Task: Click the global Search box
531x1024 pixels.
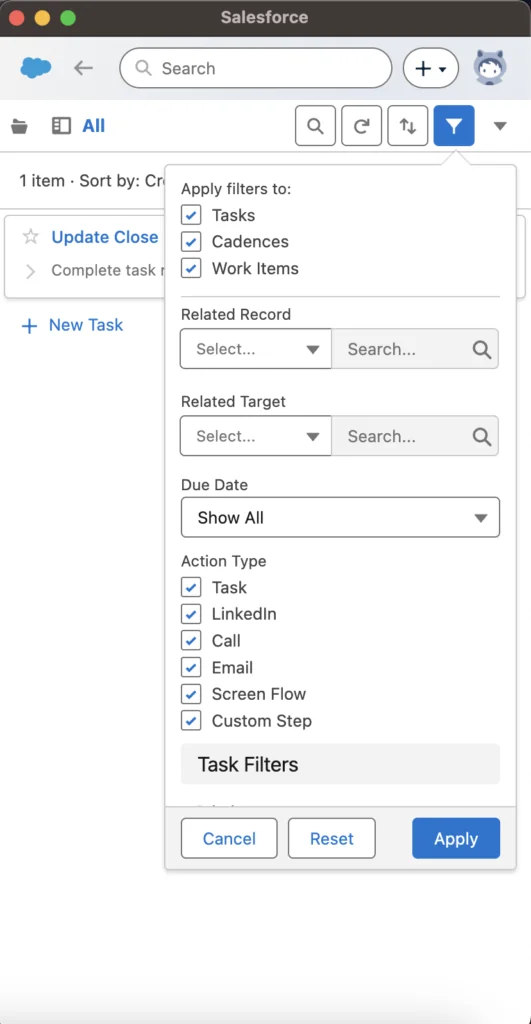Action: coord(256,68)
